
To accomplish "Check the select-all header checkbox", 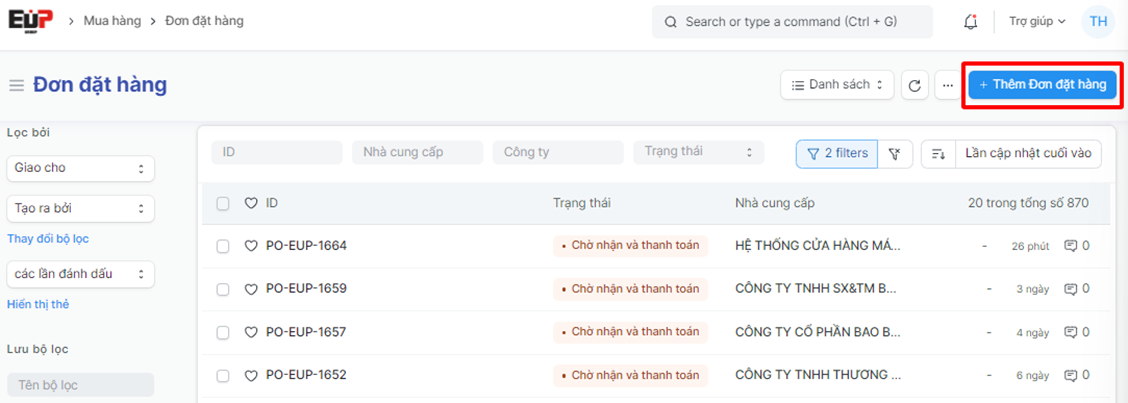I will (223, 203).
